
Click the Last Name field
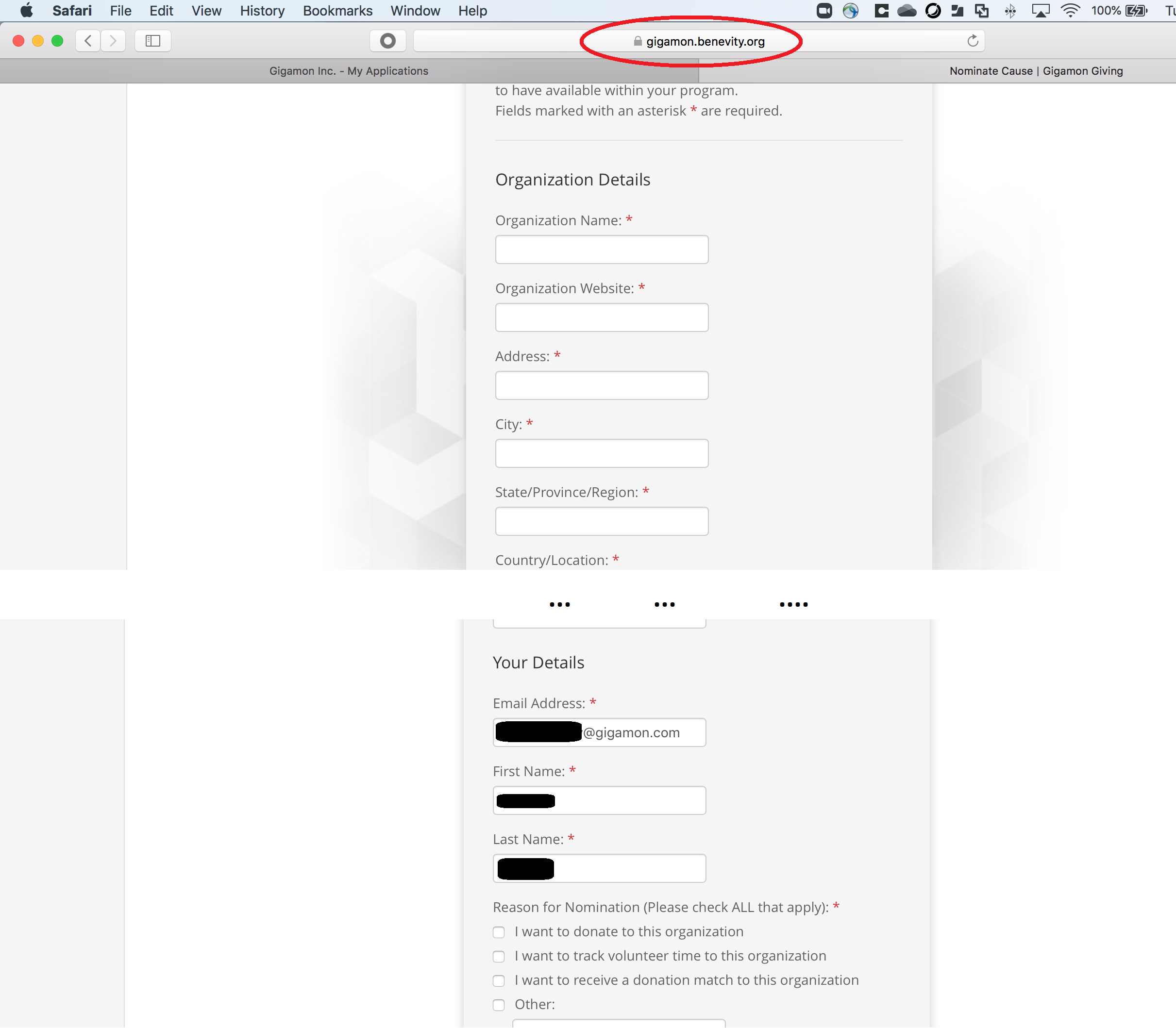tap(599, 868)
